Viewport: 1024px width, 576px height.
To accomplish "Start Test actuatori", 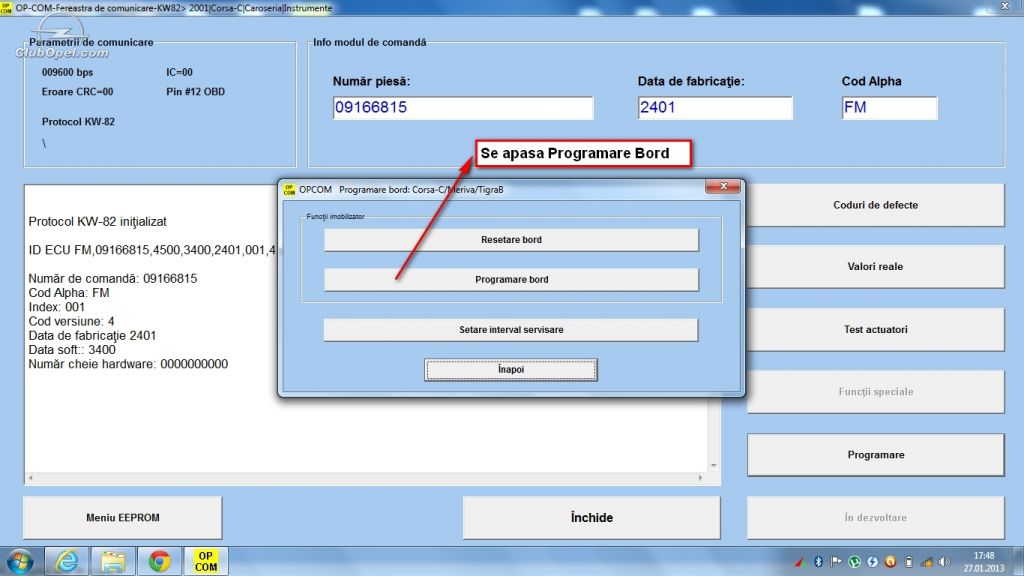I will click(x=876, y=330).
